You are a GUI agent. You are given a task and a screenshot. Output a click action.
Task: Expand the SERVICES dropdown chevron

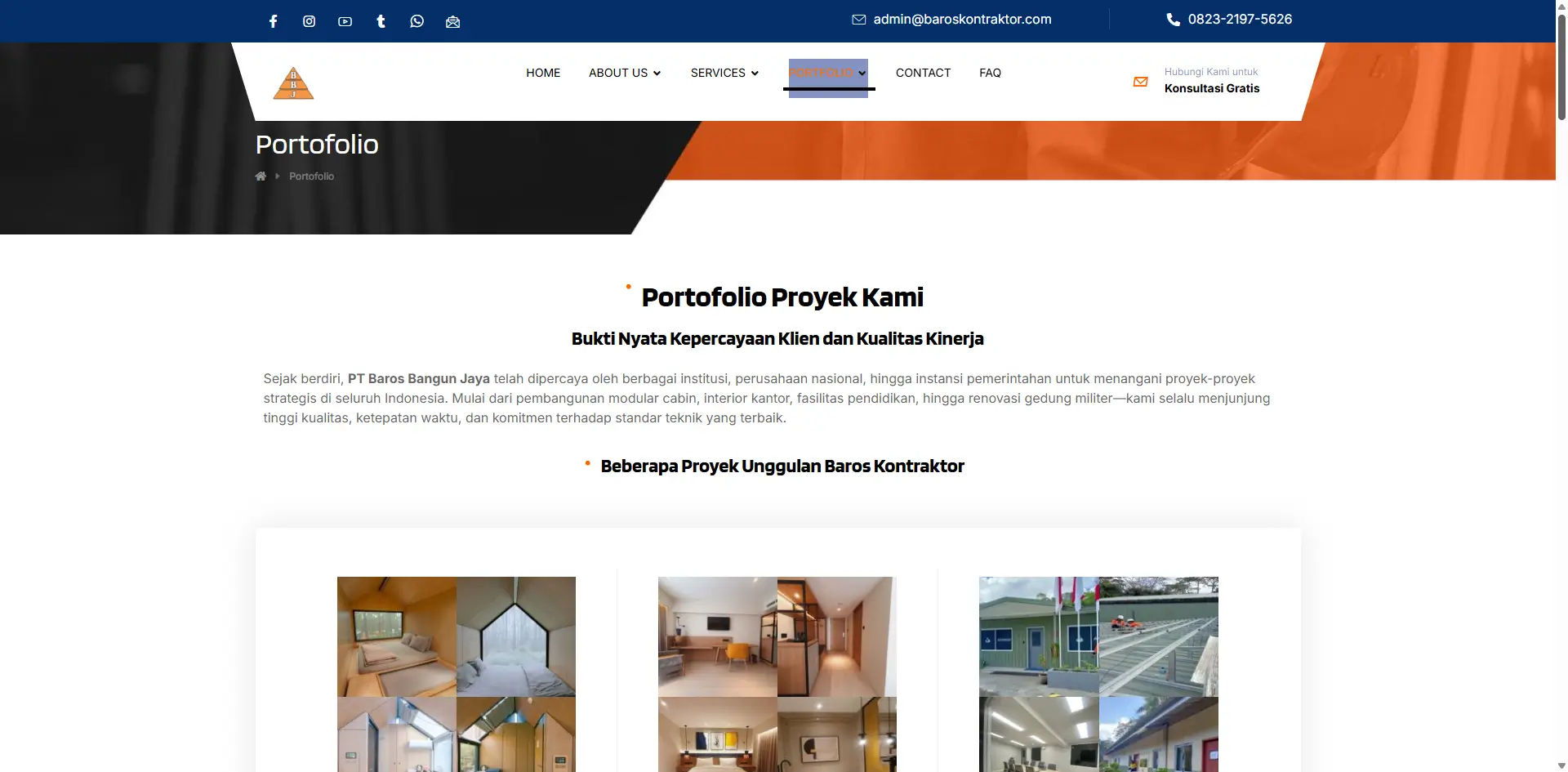[755, 74]
